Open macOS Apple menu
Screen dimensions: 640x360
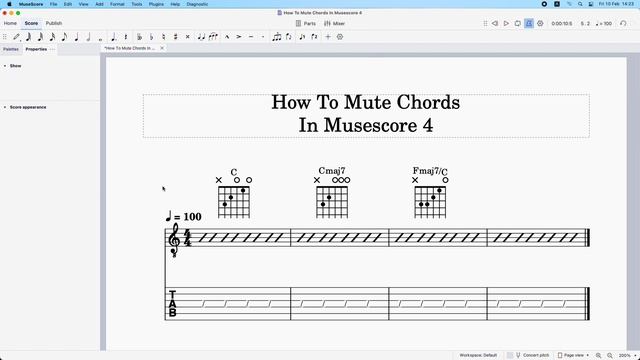coord(9,4)
